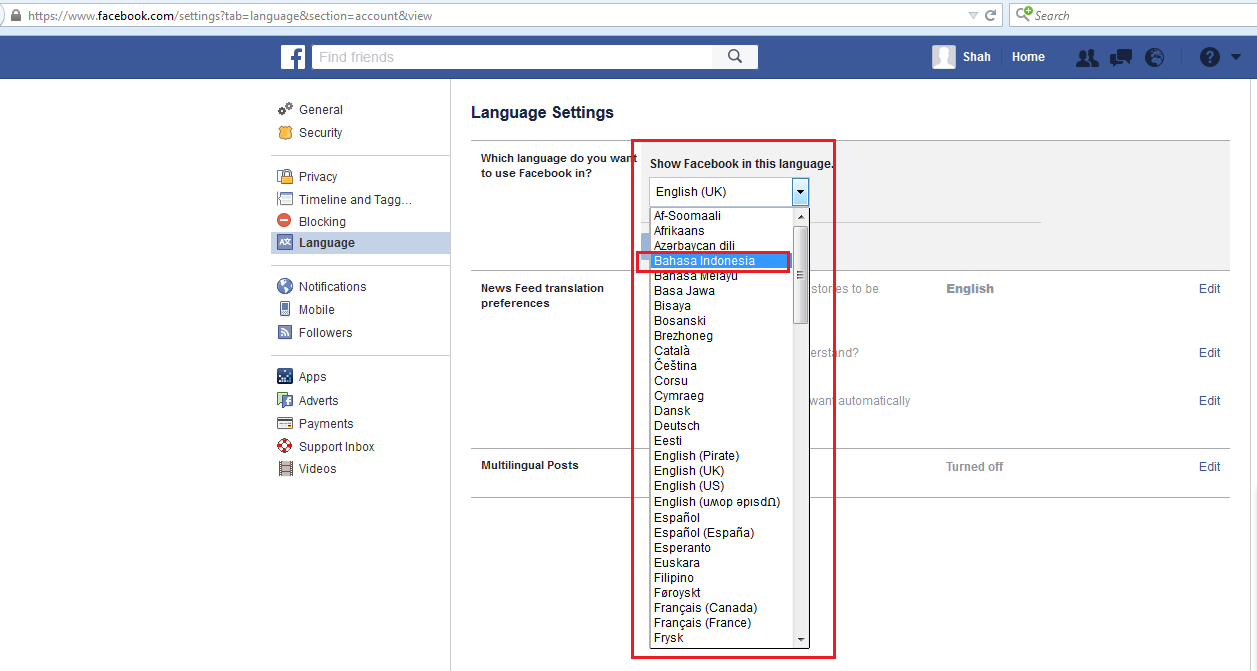Click Shah's profile picture thumbnail
Viewport: 1257px width, 671px height.
click(944, 57)
